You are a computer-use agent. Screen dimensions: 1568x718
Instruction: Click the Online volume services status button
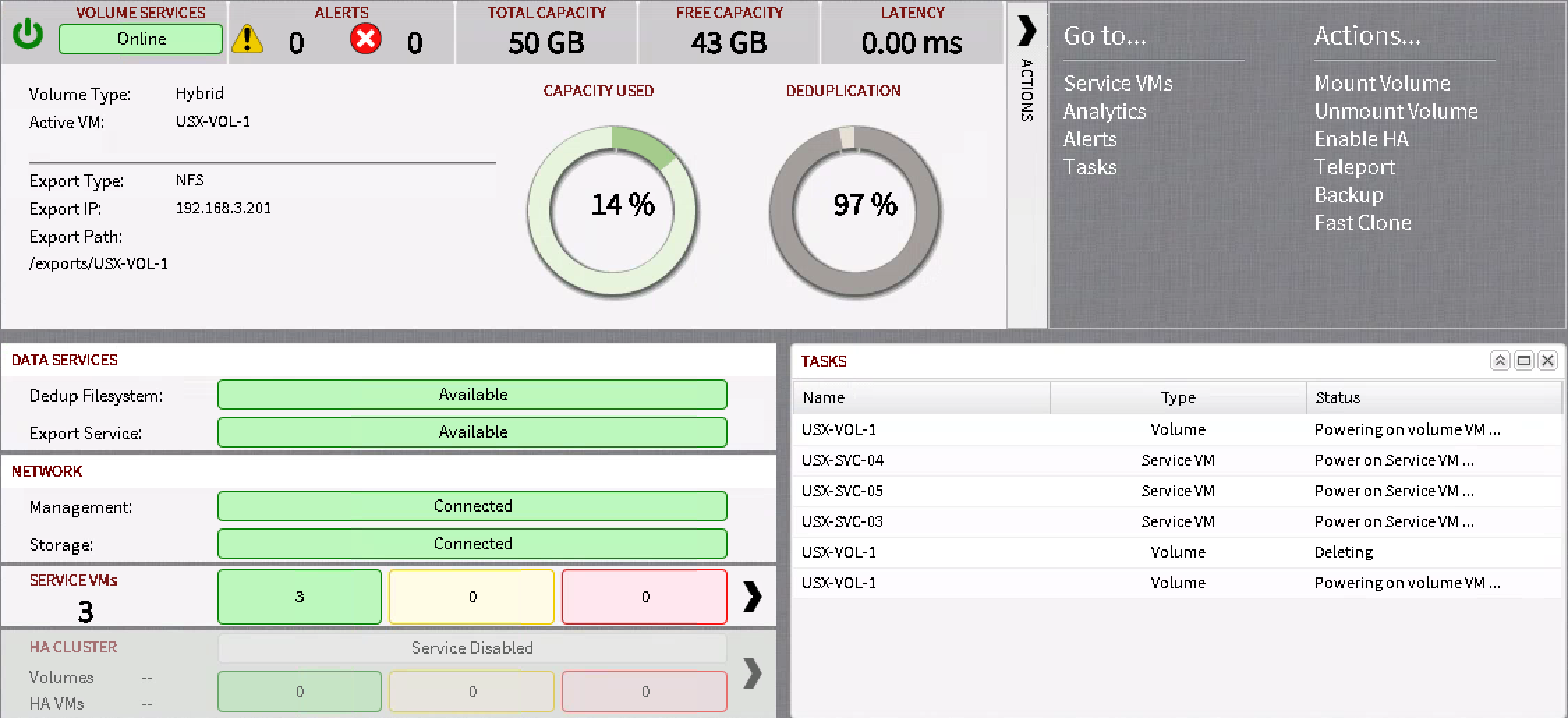(x=141, y=39)
